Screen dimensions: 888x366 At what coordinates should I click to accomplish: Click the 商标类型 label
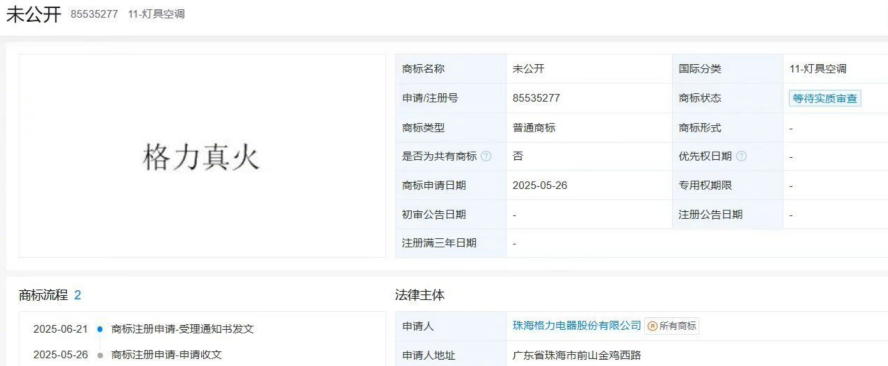(x=423, y=127)
